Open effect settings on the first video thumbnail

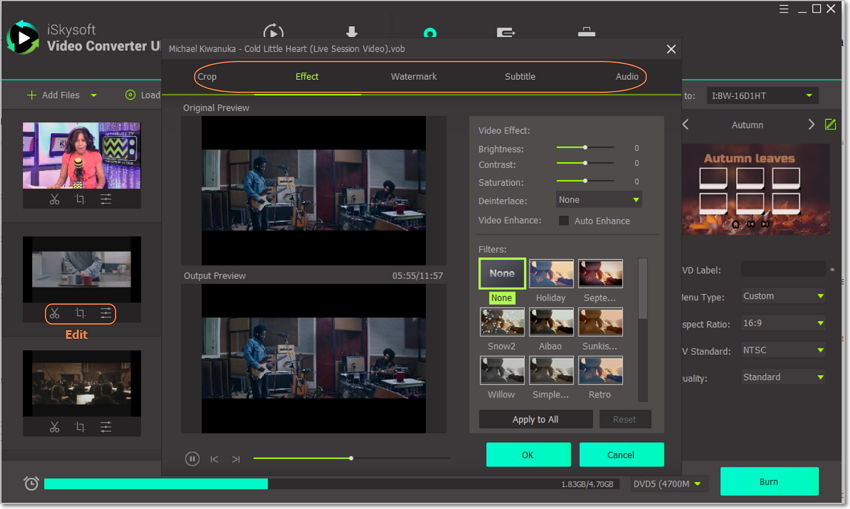pyautogui.click(x=106, y=199)
